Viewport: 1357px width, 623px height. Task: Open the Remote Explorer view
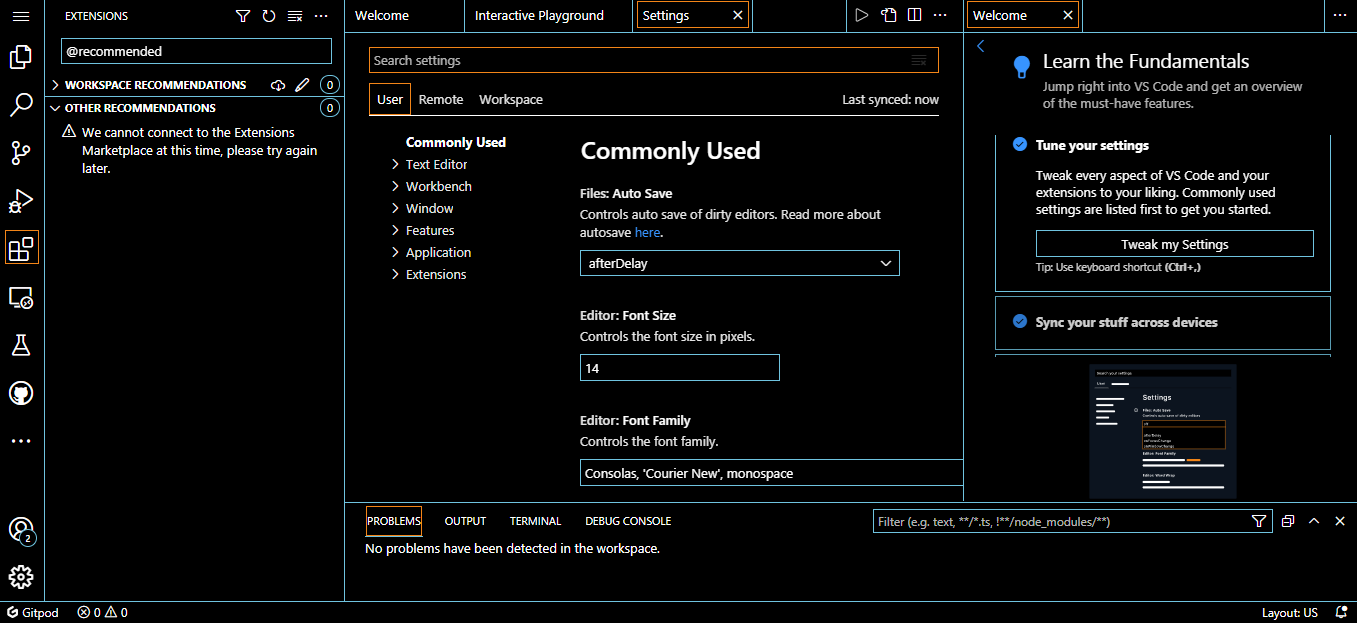click(21, 297)
